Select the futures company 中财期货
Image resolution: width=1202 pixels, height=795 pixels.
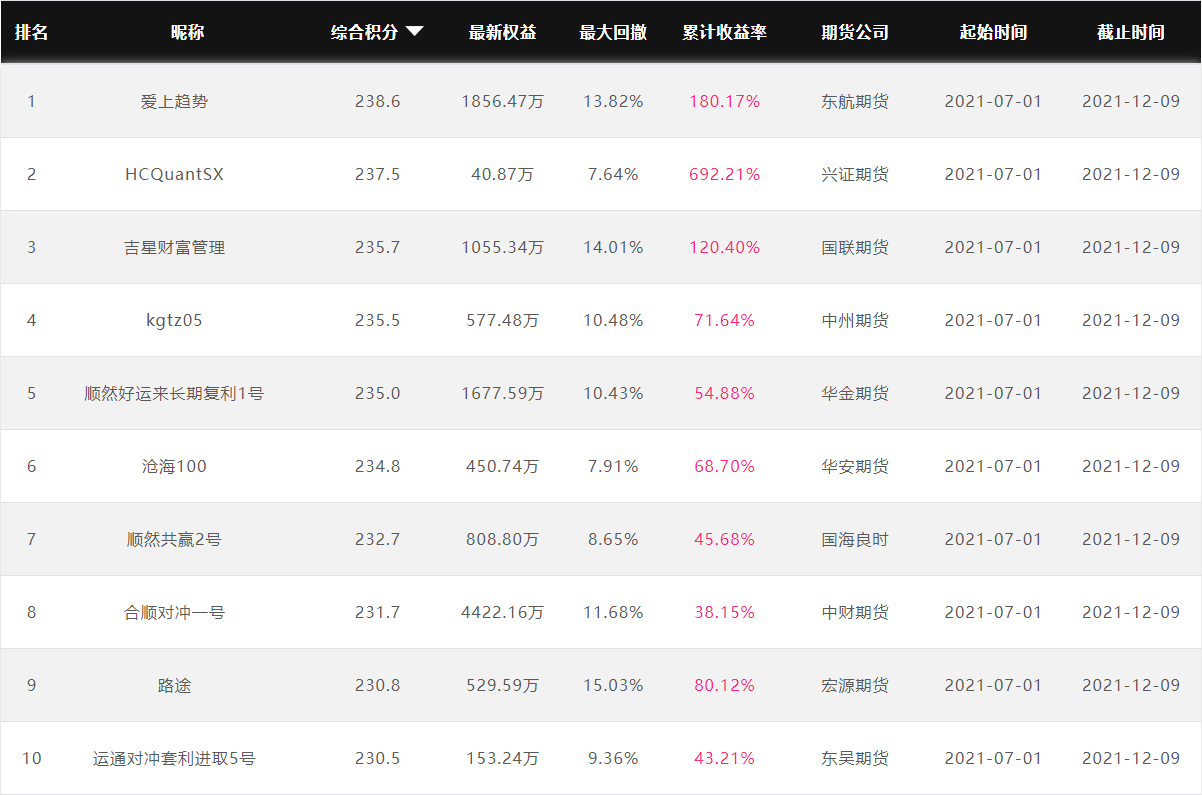click(x=855, y=612)
